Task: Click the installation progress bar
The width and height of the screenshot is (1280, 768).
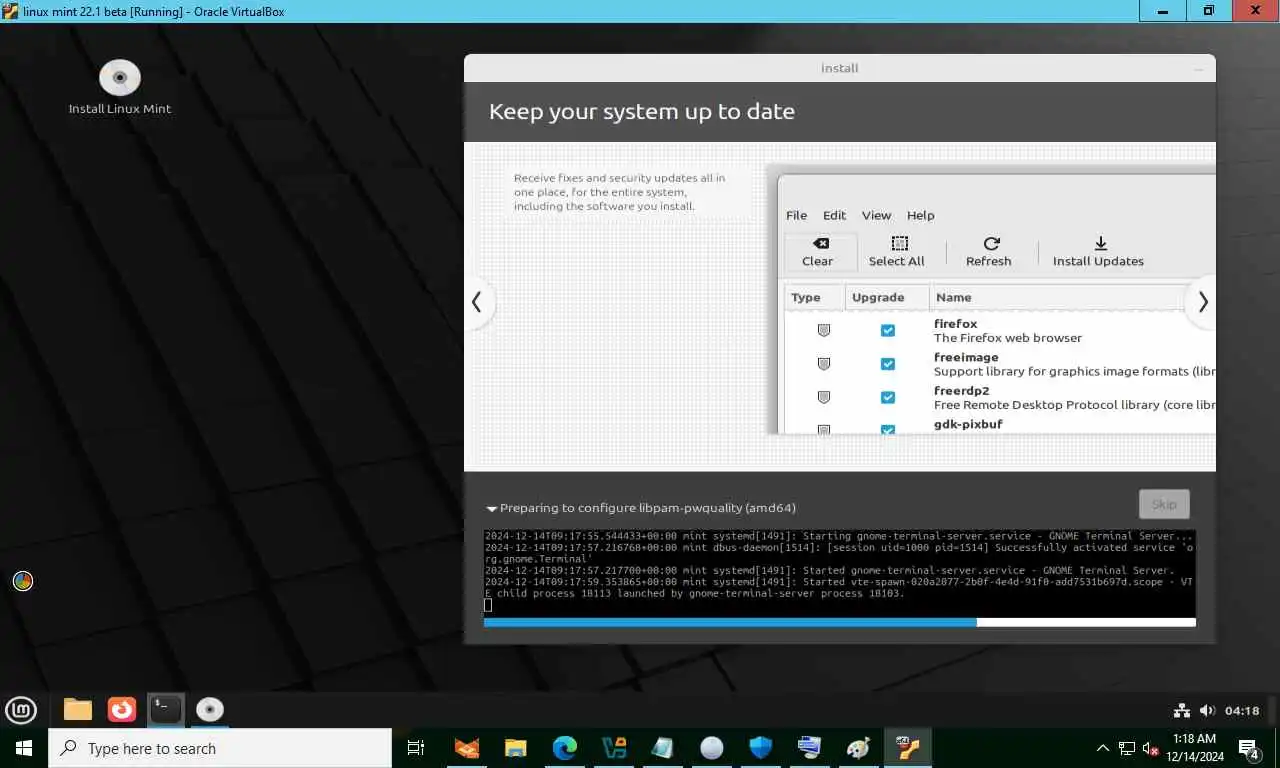Action: tap(840, 622)
